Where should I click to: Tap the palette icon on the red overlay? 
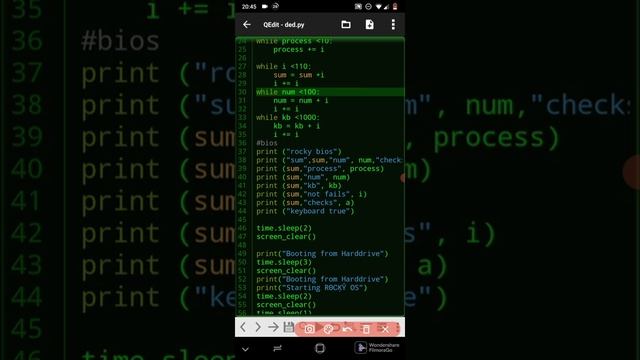328,329
